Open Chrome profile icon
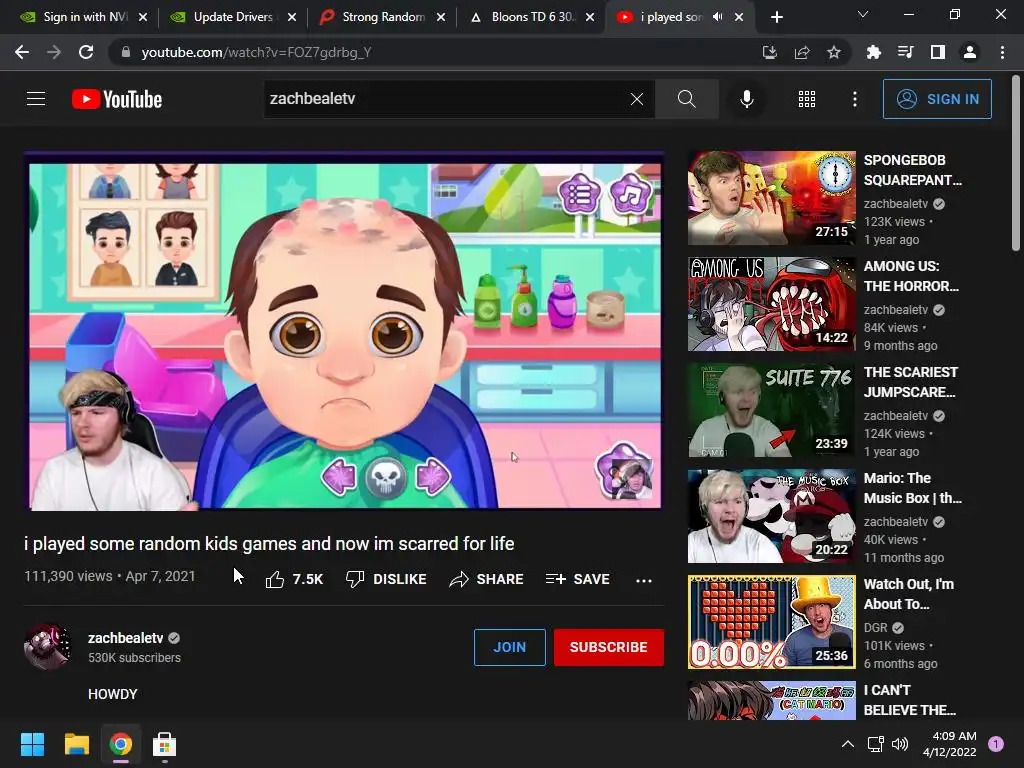Image resolution: width=1024 pixels, height=768 pixels. pyautogui.click(x=969, y=52)
